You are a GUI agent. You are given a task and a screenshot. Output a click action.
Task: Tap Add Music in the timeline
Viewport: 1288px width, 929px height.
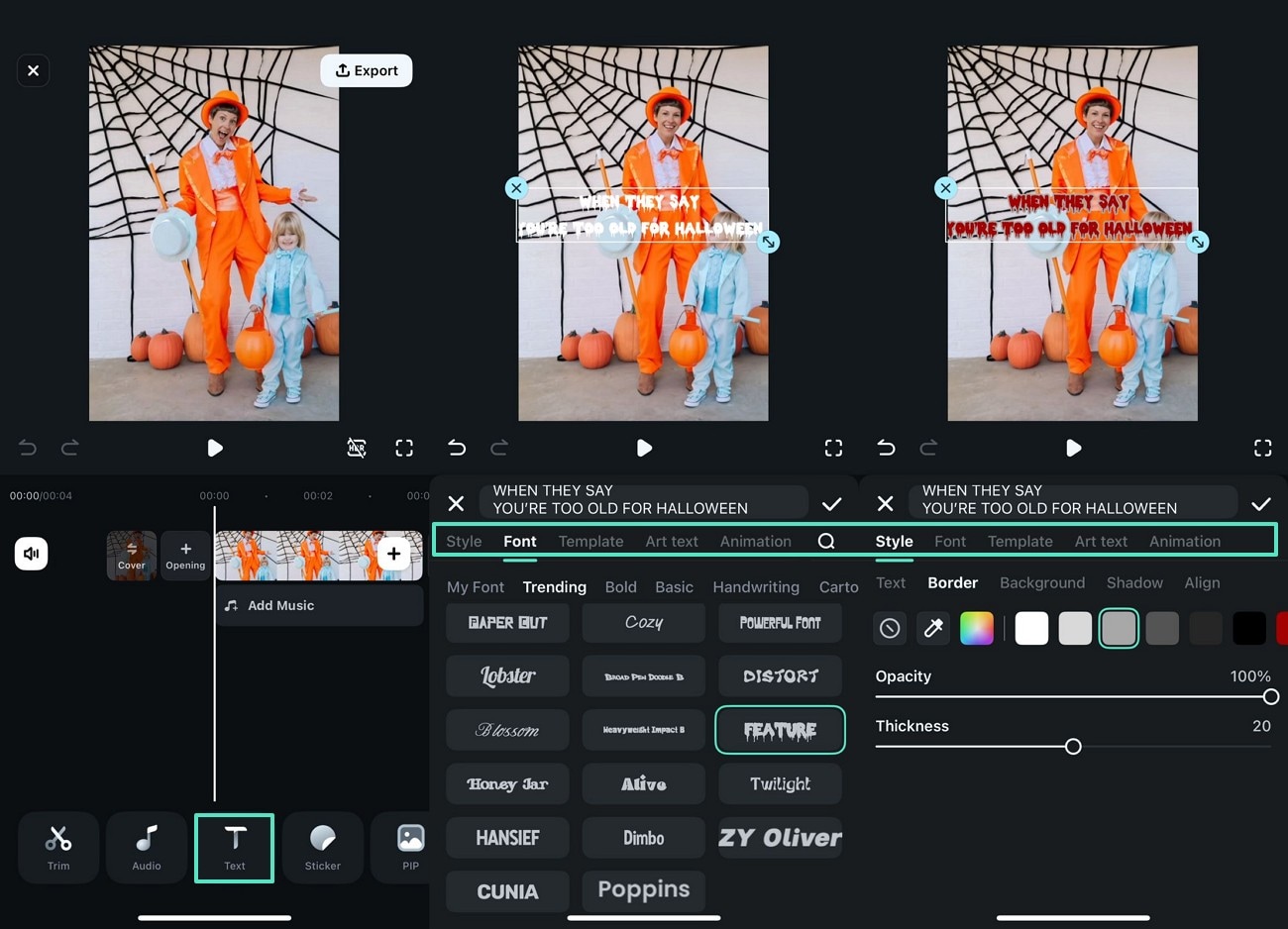click(319, 605)
